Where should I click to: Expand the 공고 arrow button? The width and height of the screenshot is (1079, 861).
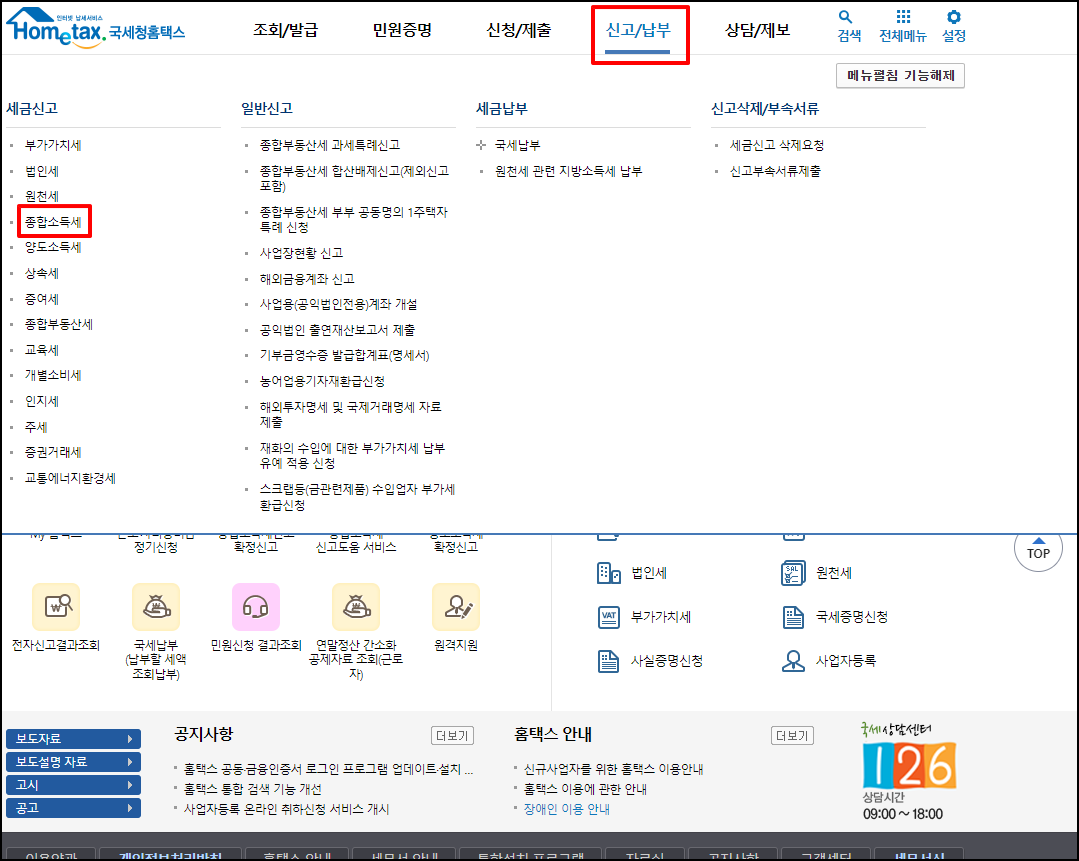74,808
